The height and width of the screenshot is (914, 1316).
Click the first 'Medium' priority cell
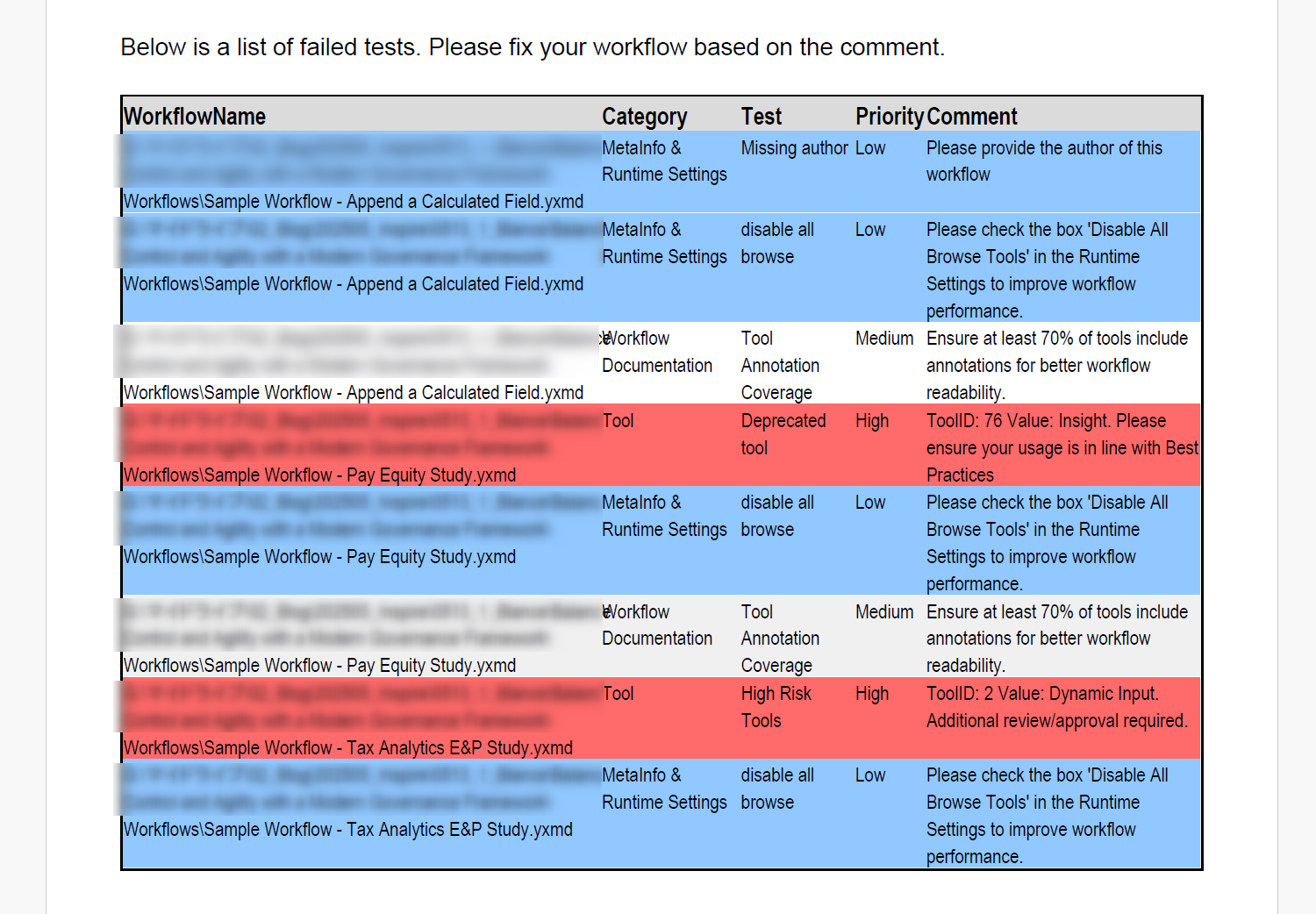(884, 339)
